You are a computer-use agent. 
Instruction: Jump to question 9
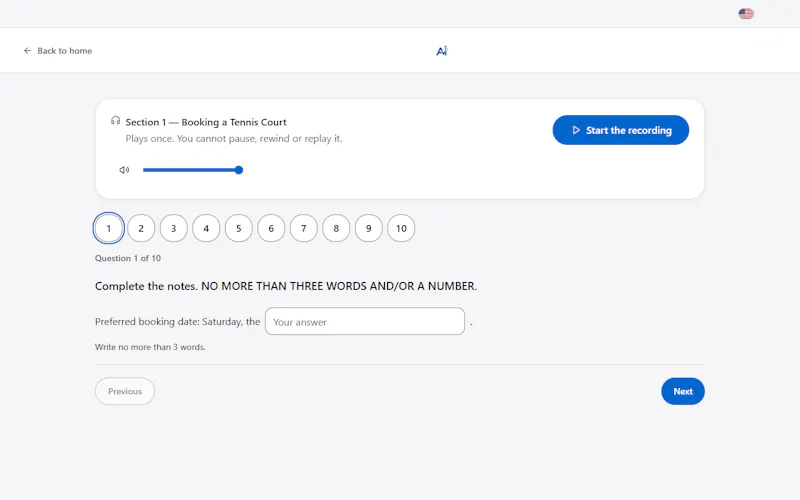tap(368, 228)
